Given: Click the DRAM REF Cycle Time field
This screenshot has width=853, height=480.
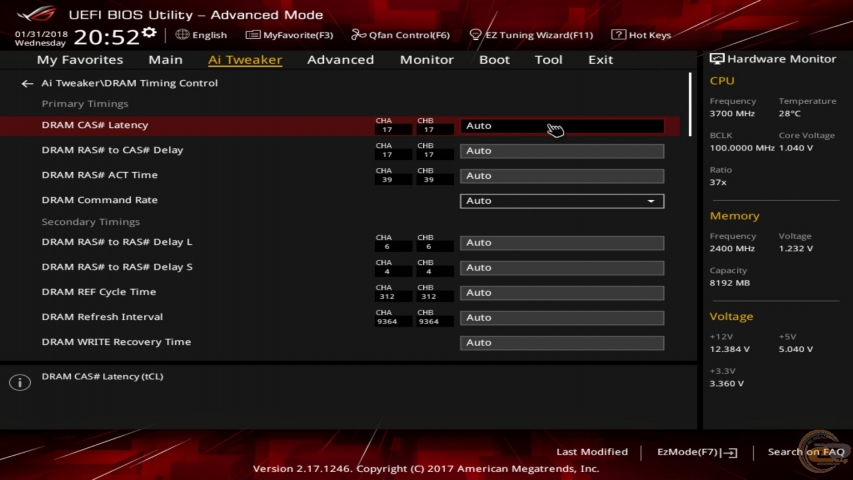Looking at the screenshot, I should pos(562,293).
